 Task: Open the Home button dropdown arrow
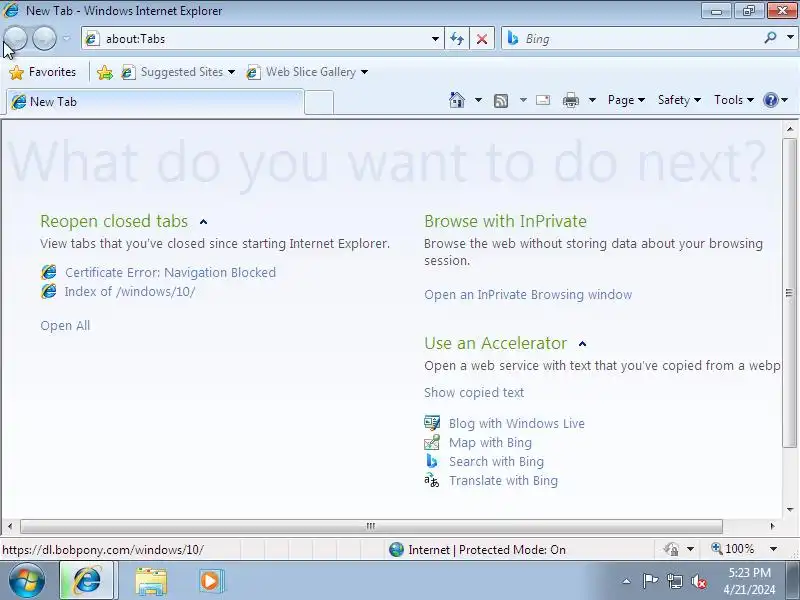tap(478, 100)
